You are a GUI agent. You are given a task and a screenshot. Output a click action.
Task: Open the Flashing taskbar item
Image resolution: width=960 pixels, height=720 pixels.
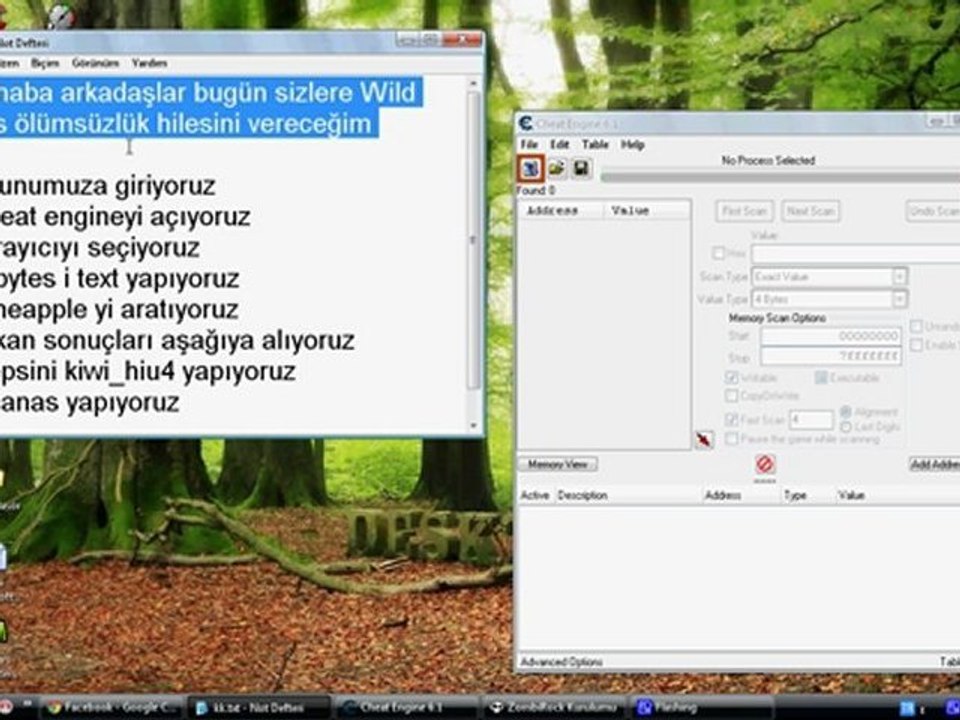701,708
